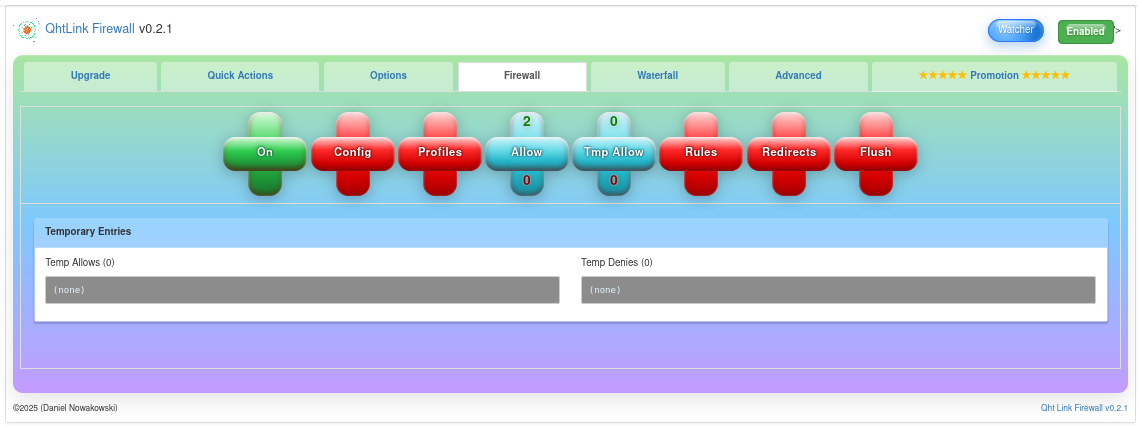Click the QhtLink Firewall title link
The height and width of the screenshot is (427, 1138).
90,29
